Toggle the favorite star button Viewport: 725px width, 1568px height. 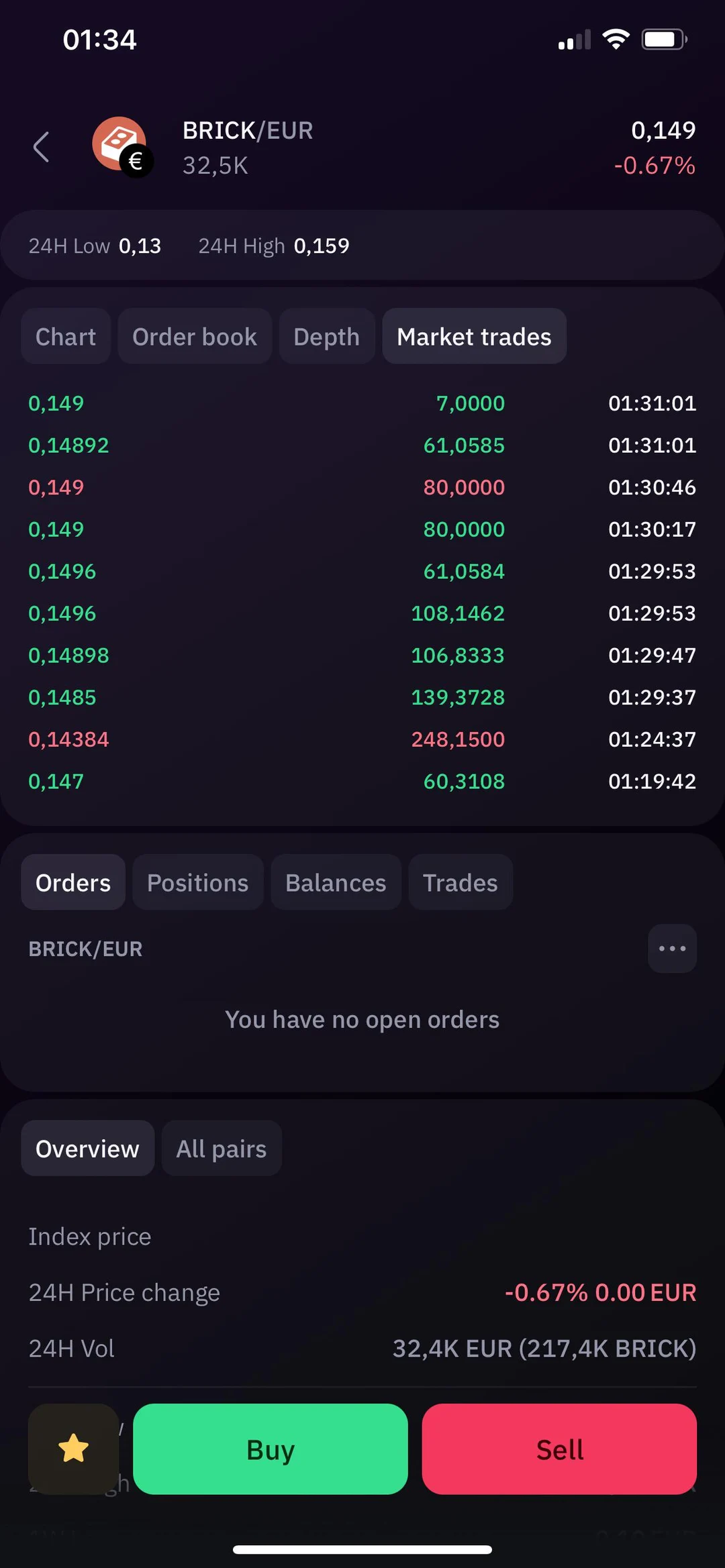pyautogui.click(x=74, y=1448)
